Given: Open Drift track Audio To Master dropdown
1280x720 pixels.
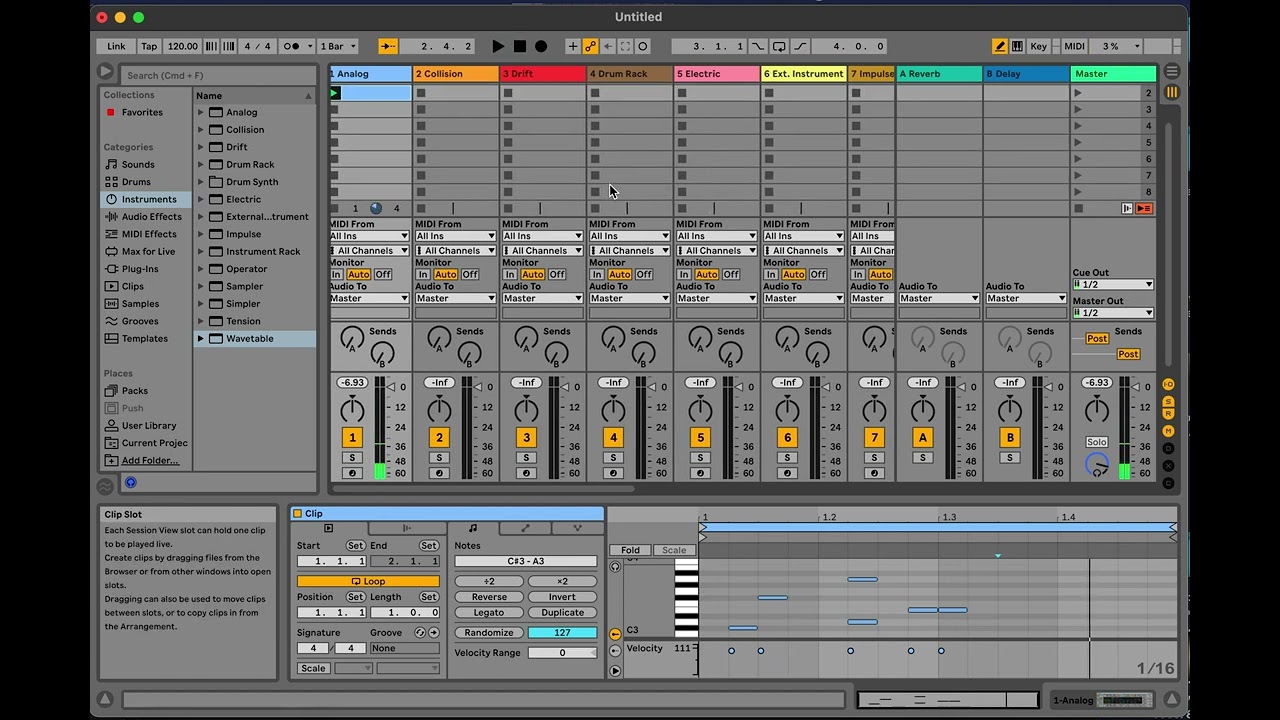Looking at the screenshot, I should coord(543,298).
